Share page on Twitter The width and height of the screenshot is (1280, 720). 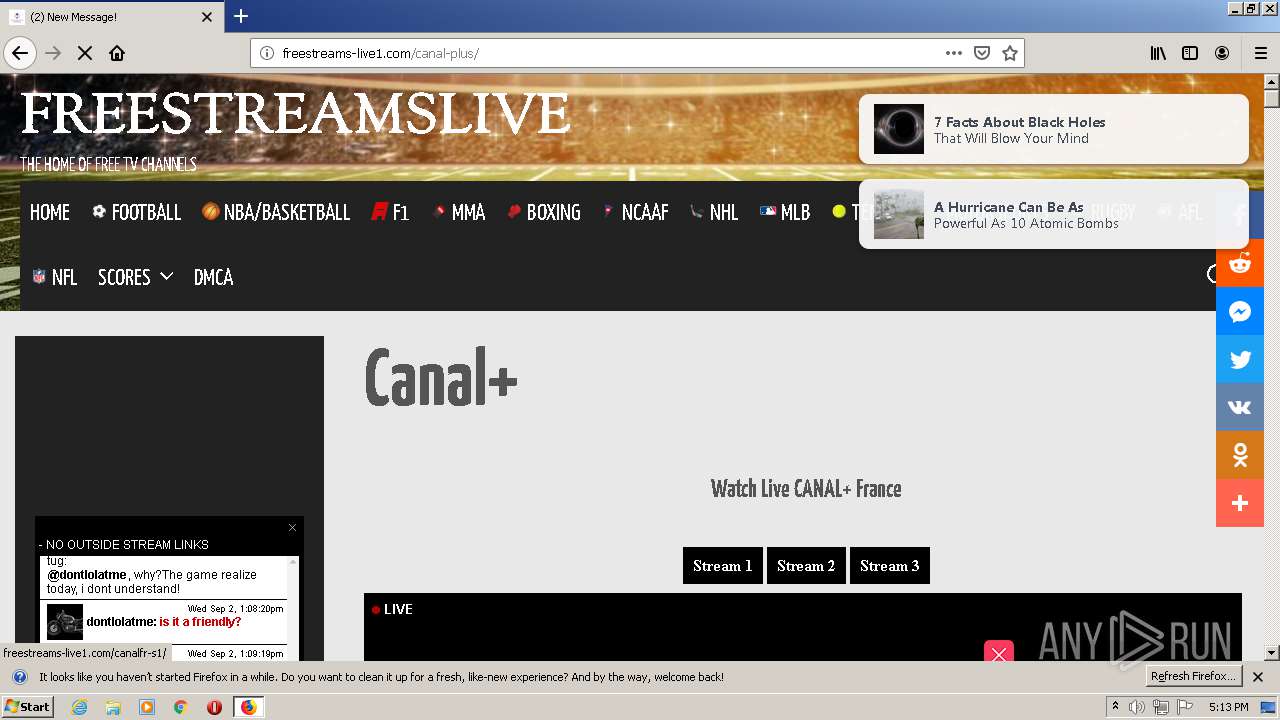click(x=1240, y=359)
